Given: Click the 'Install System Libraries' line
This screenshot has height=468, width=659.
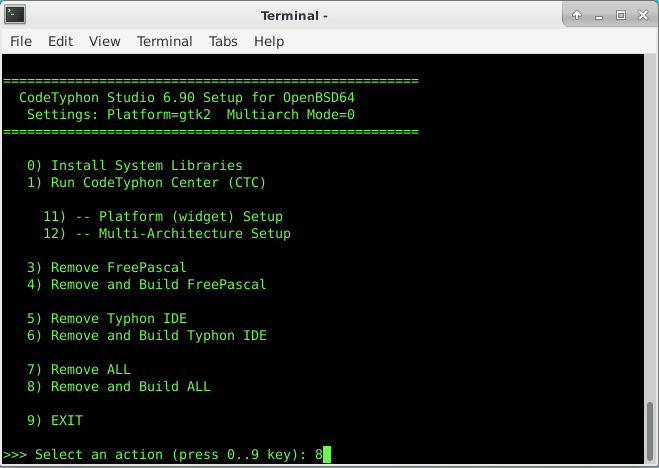Looking at the screenshot, I should 134,165.
